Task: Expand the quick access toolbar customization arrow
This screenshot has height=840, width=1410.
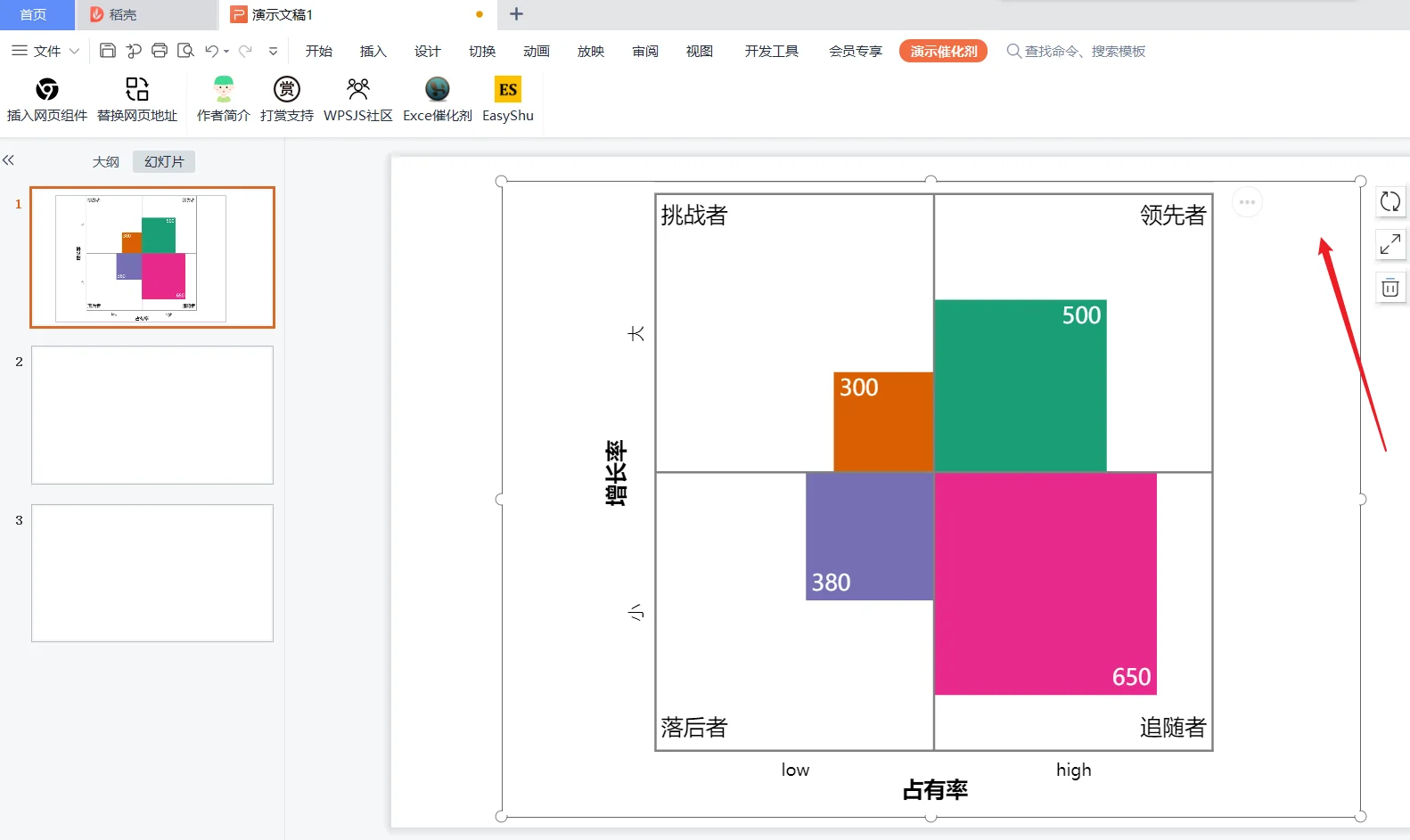Action: coord(274,52)
